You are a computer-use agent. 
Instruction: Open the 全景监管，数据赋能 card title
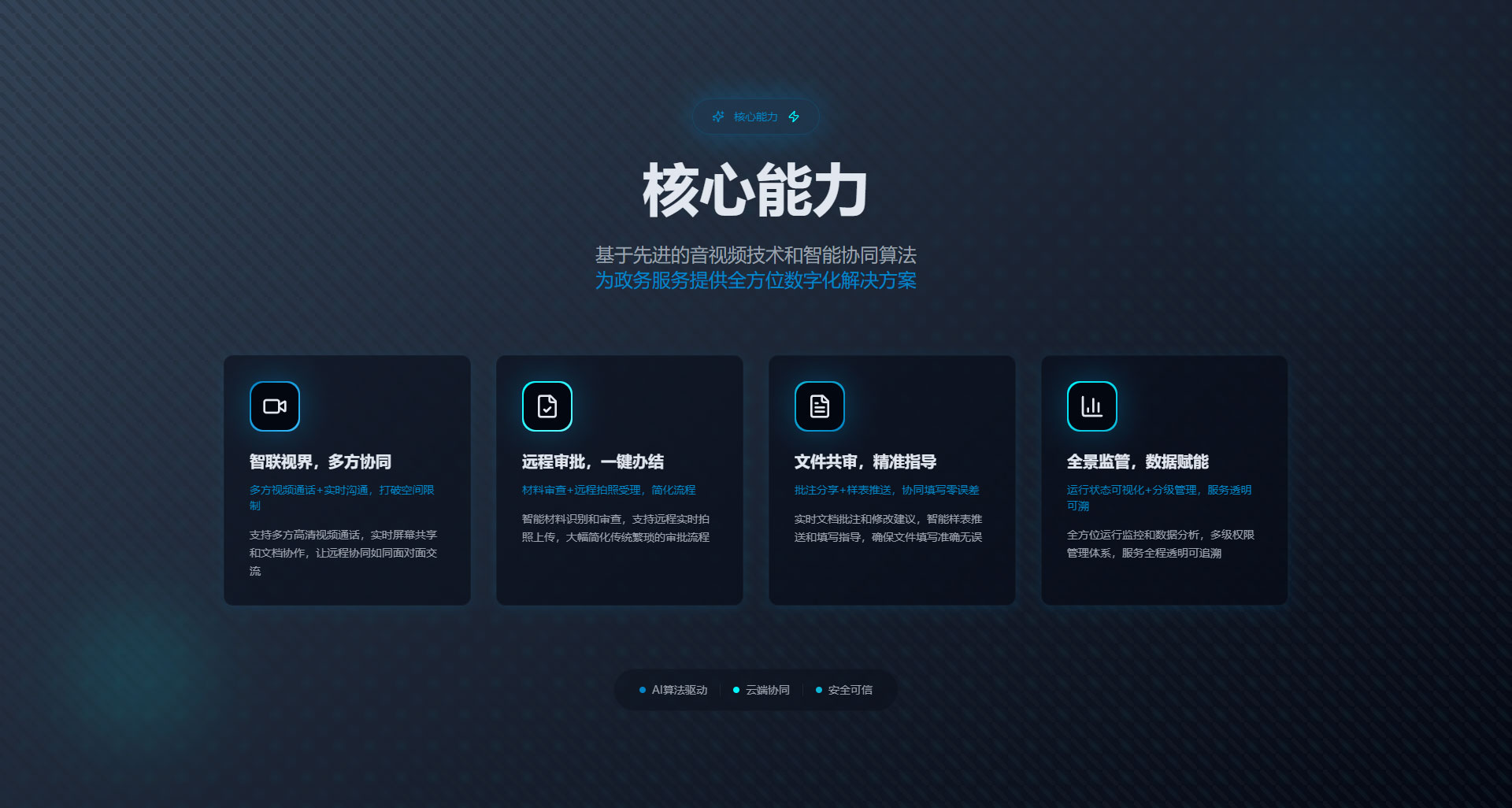1137,461
